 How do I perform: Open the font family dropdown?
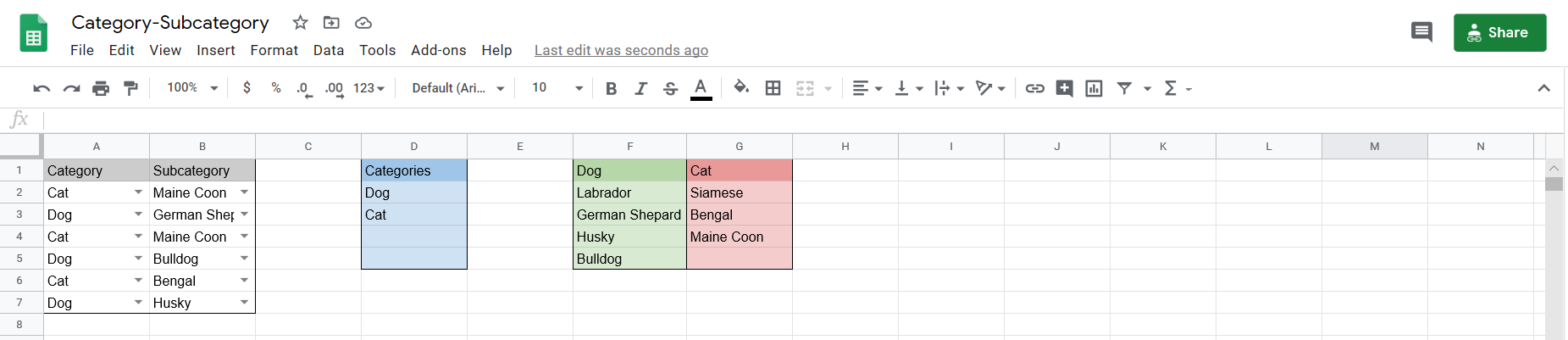[x=457, y=88]
